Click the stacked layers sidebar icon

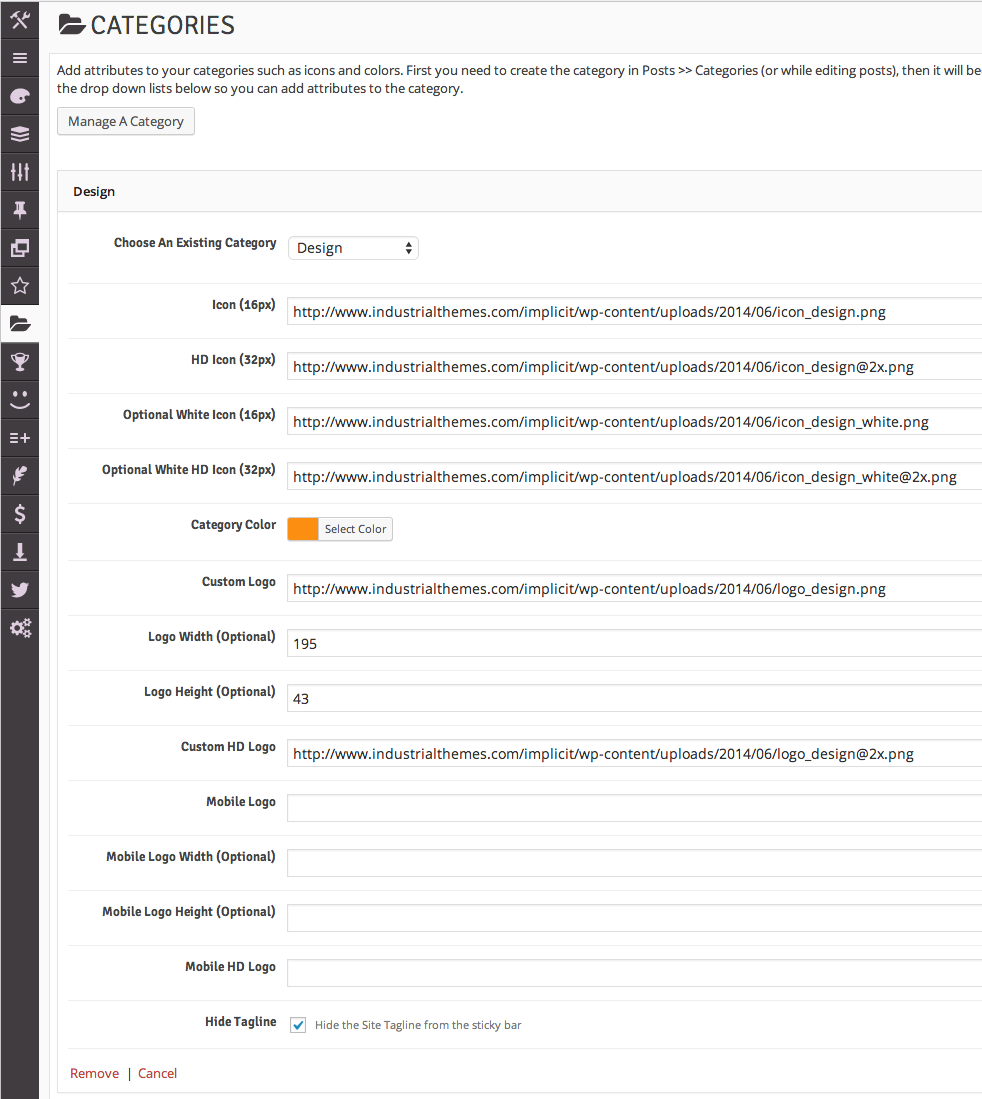19,134
